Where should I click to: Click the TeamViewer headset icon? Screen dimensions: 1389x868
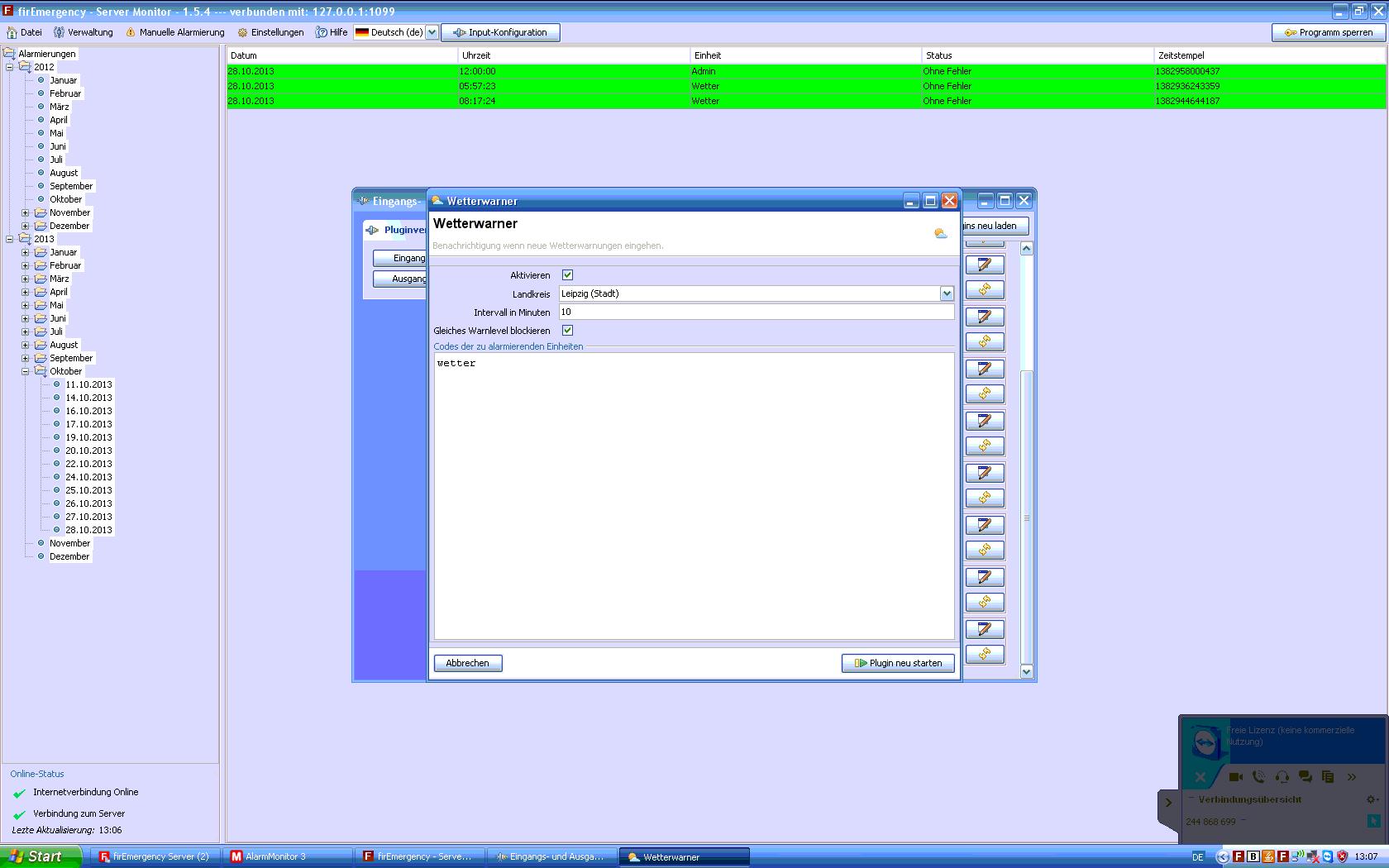coord(1282,777)
